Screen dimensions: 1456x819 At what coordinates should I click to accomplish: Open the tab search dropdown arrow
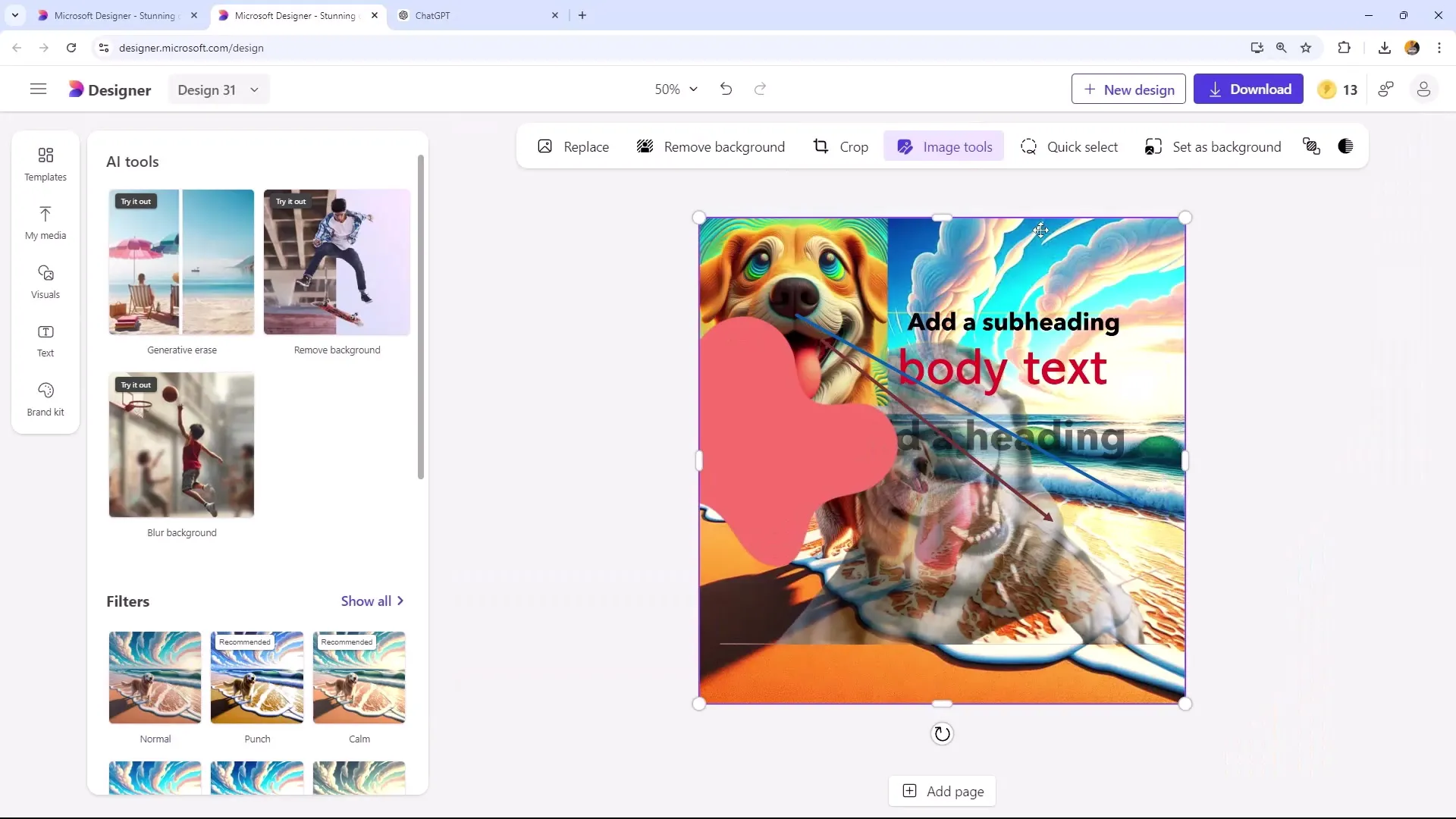click(15, 15)
